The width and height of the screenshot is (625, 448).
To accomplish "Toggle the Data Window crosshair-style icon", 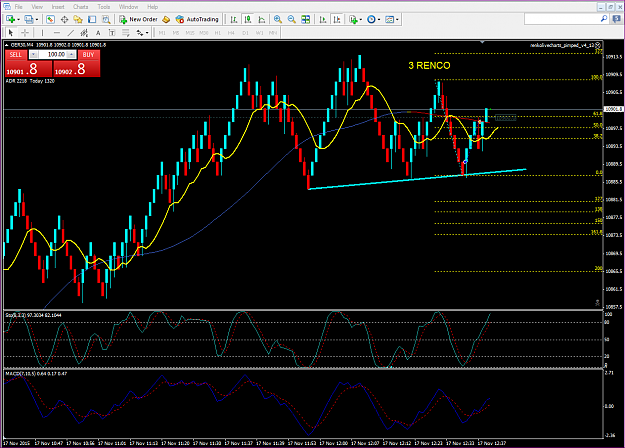I will [x=64, y=19].
